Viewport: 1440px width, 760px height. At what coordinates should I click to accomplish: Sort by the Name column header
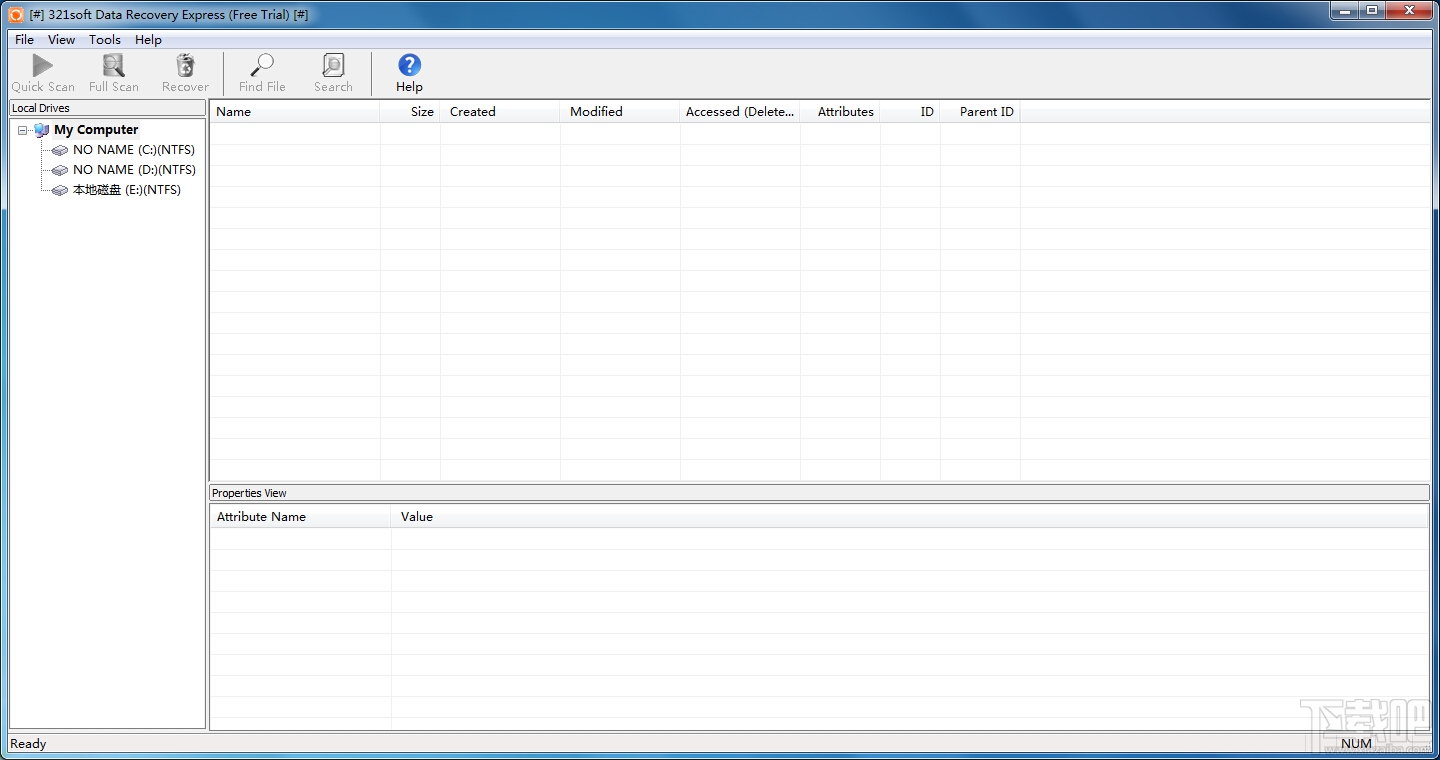pos(295,112)
